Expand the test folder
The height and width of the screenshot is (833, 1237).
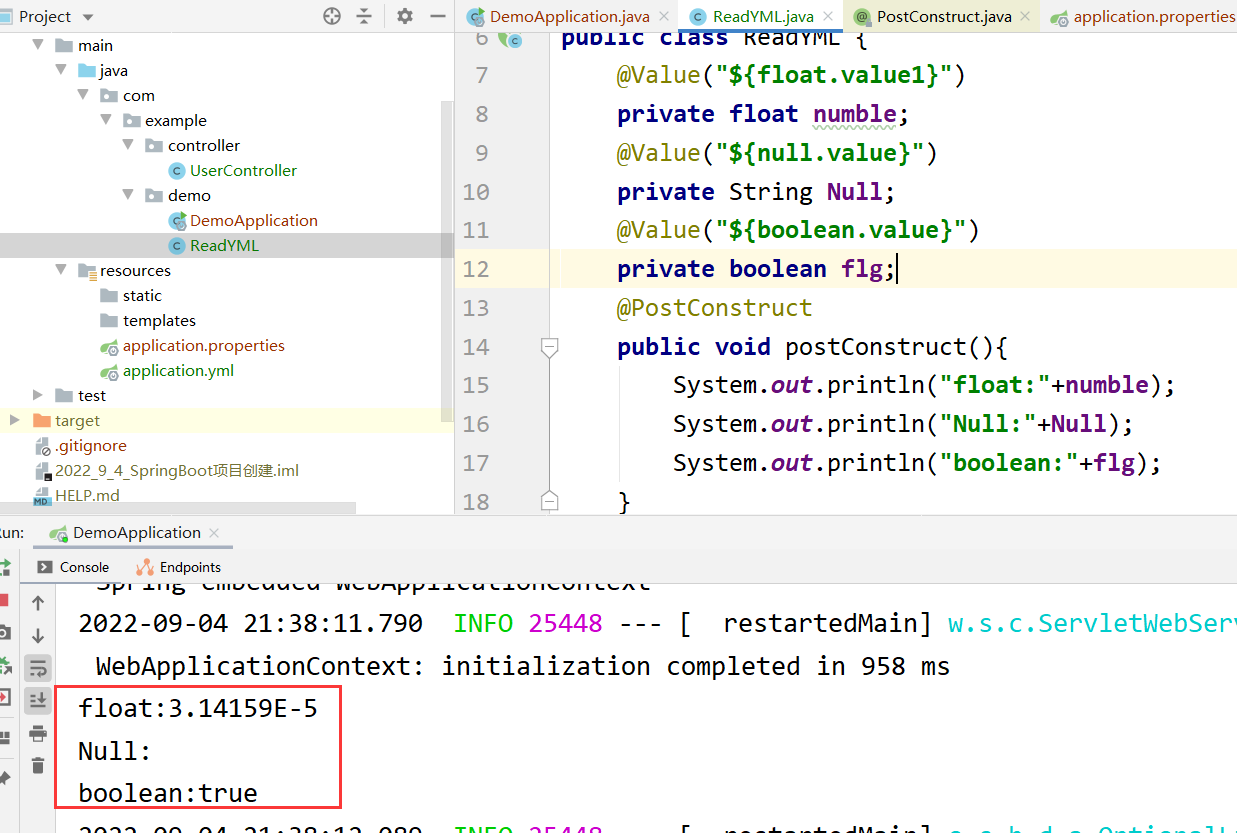[x=38, y=395]
